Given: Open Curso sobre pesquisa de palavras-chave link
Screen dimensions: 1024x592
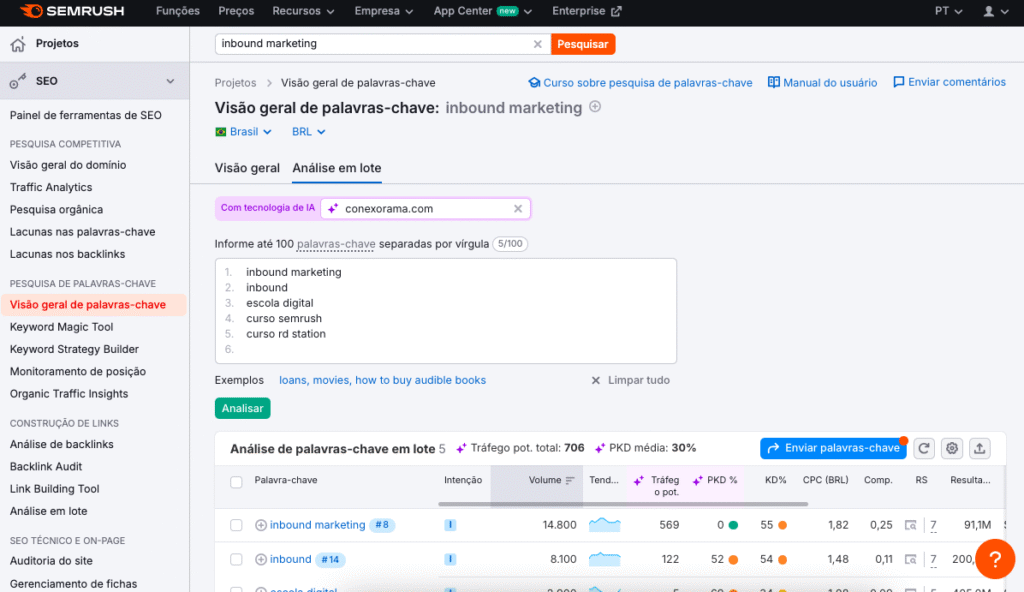Looking at the screenshot, I should click(x=640, y=83).
